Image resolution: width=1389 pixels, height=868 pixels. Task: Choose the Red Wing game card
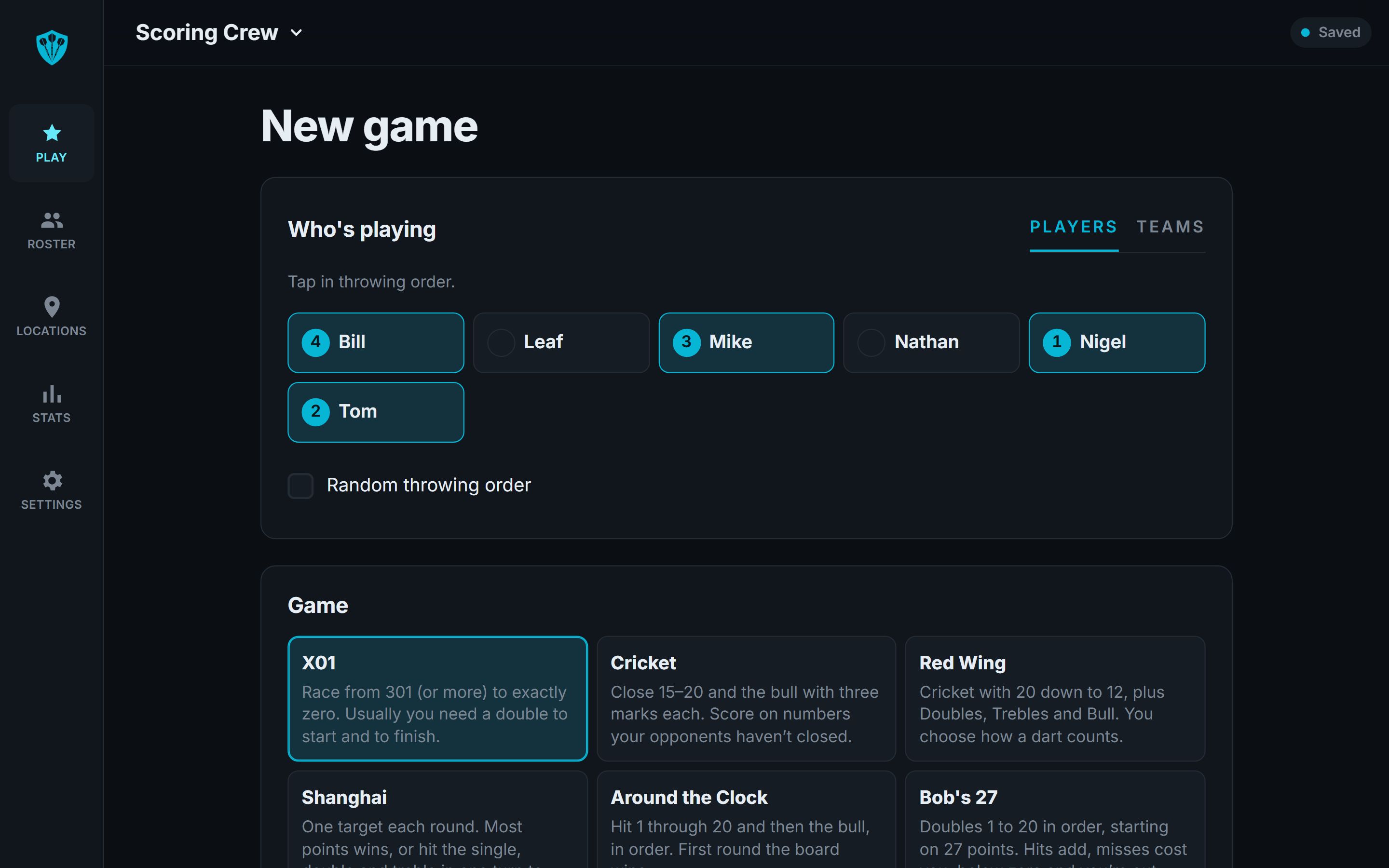(x=1055, y=699)
